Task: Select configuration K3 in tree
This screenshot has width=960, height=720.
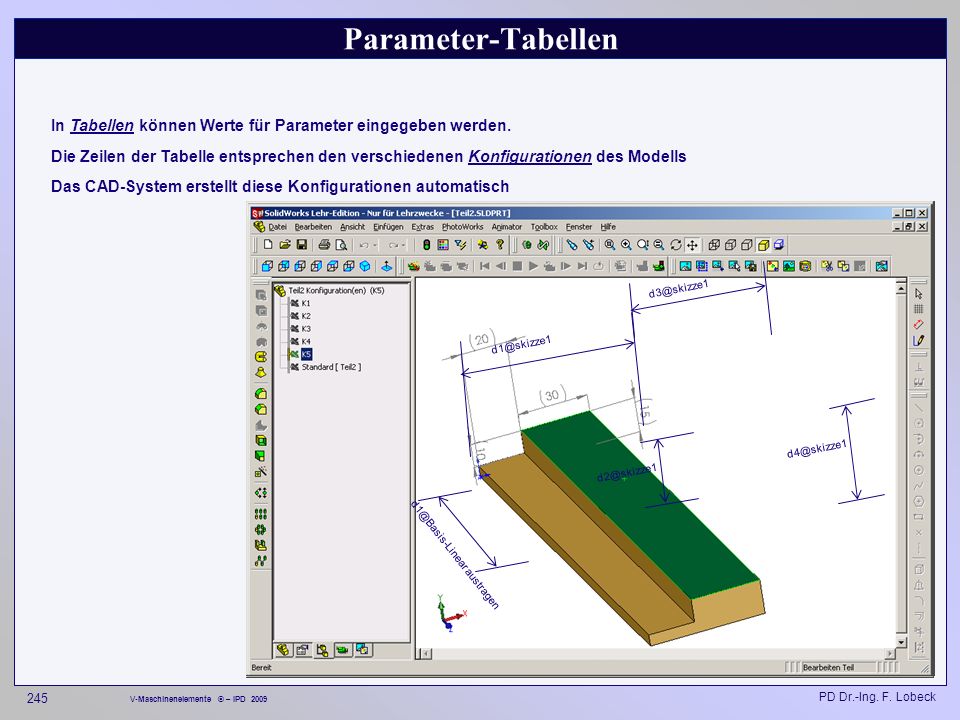Action: click(x=306, y=329)
